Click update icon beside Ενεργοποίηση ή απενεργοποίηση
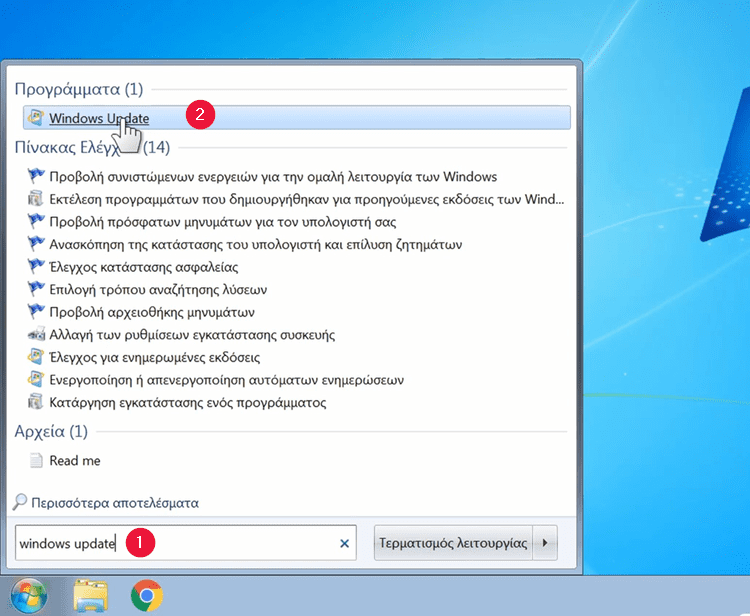This screenshot has width=750, height=616. (x=36, y=379)
